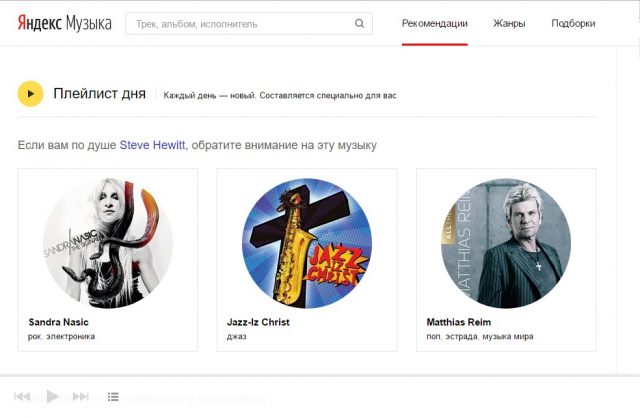The height and width of the screenshot is (418, 640).
Task: Open the Плейлист дня heading
Action: coord(100,93)
